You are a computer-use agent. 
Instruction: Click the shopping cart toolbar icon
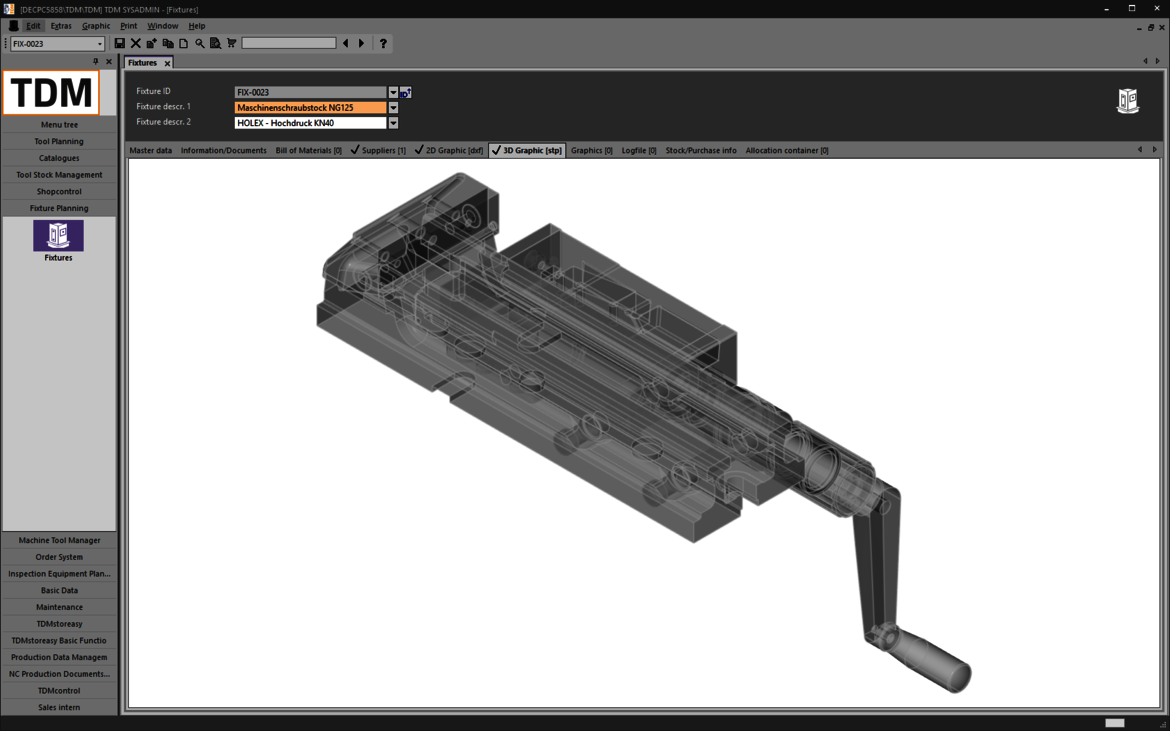232,44
